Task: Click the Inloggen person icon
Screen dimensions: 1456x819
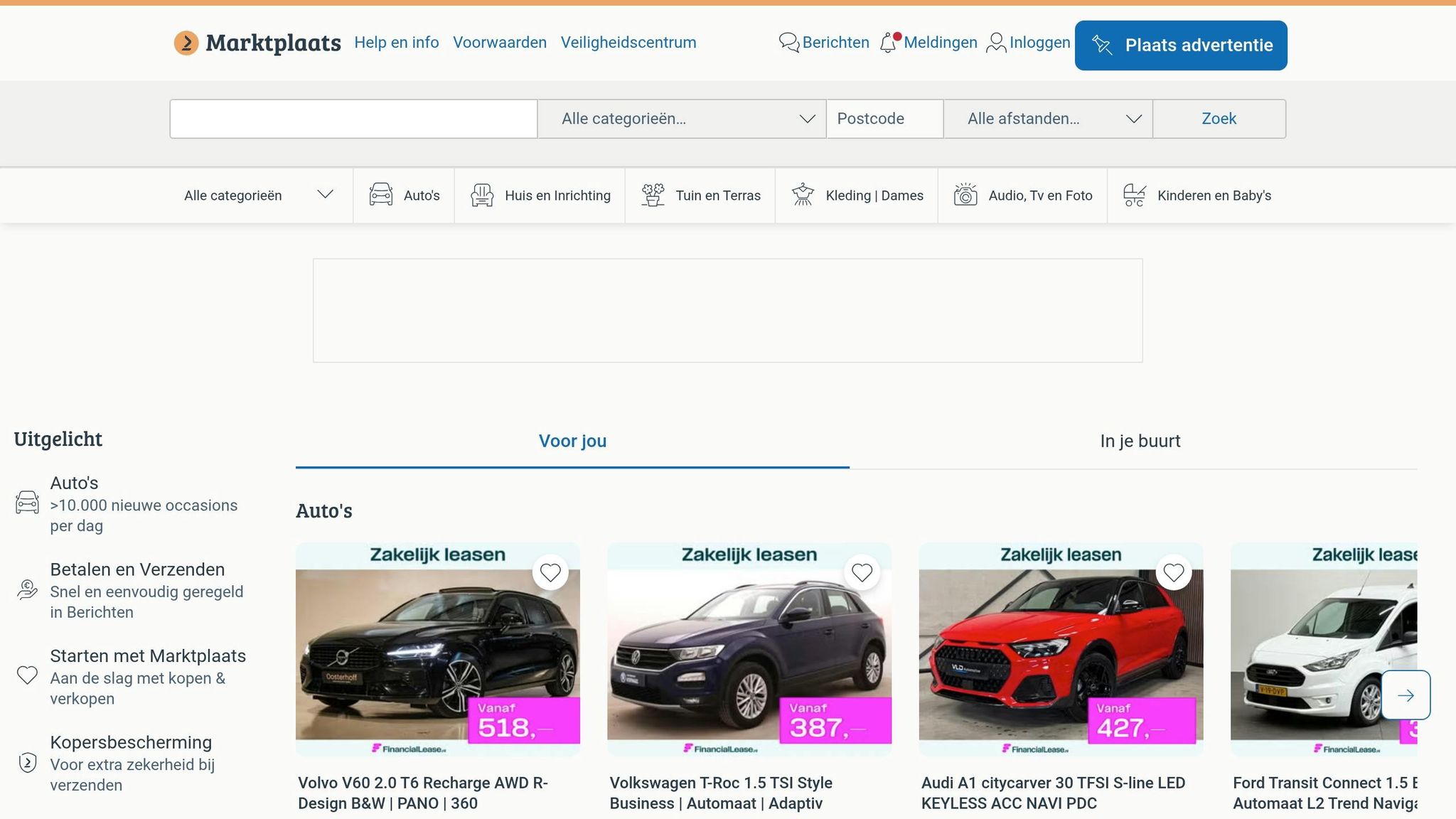Action: [996, 43]
